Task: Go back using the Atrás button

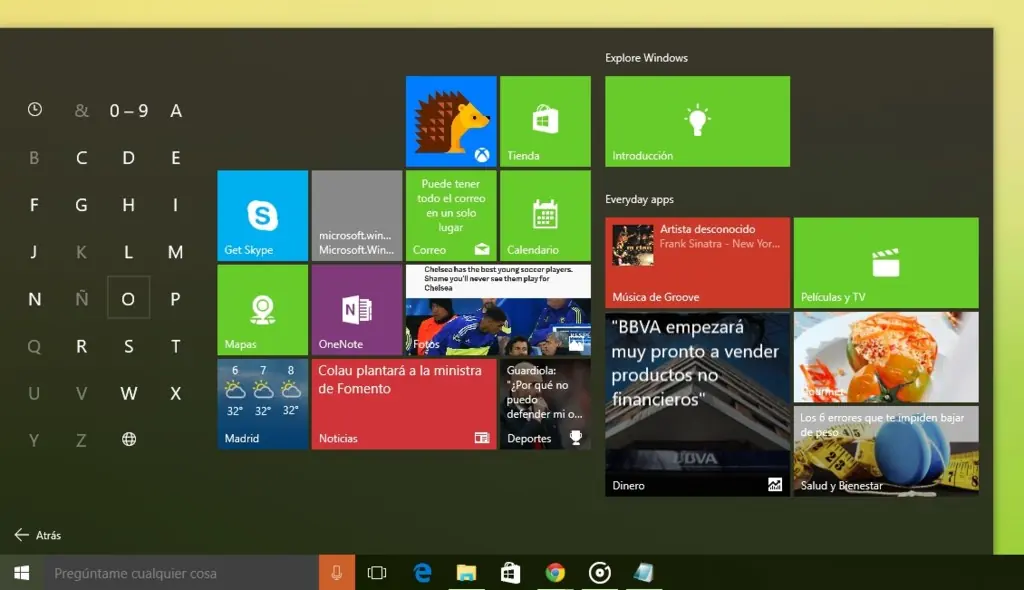Action: (38, 535)
